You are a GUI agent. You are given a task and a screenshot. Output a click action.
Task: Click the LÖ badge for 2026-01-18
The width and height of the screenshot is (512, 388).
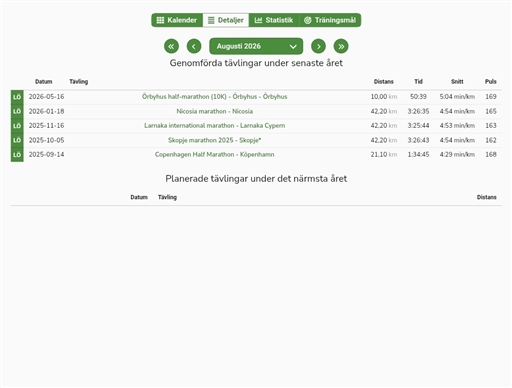(x=17, y=111)
